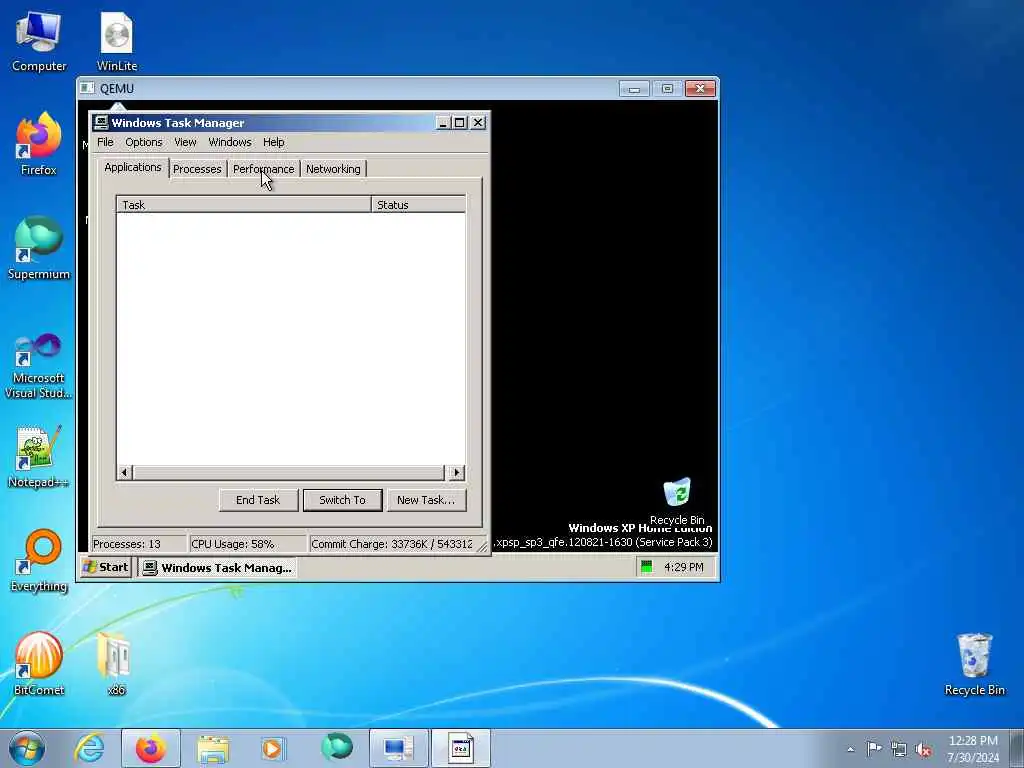Switch to the Processes tab
Image resolution: width=1024 pixels, height=768 pixels.
click(x=197, y=168)
